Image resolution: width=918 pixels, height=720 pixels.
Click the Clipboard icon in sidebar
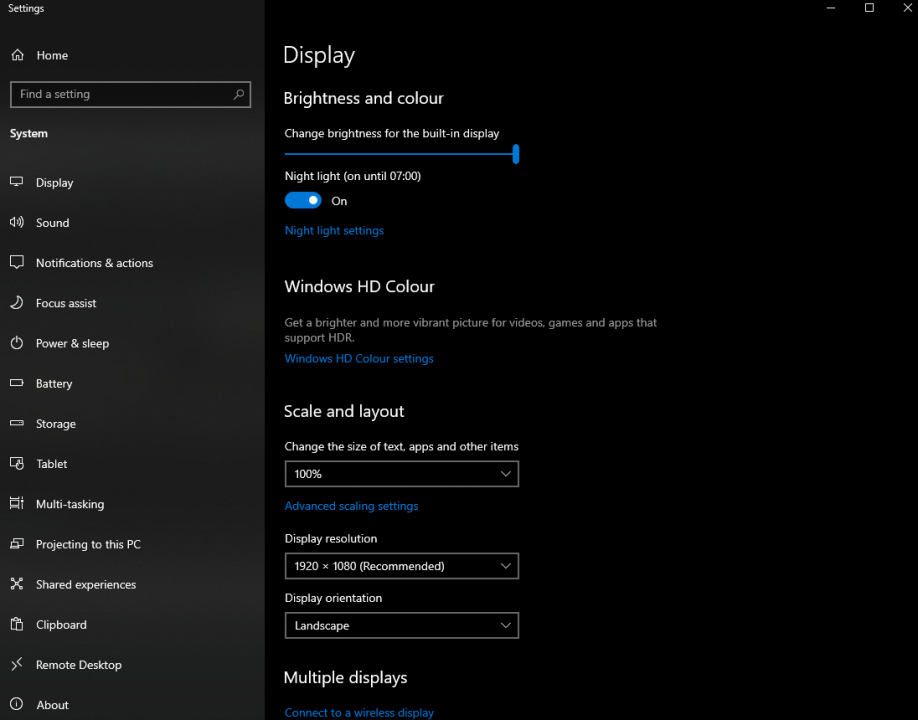[x=17, y=625]
